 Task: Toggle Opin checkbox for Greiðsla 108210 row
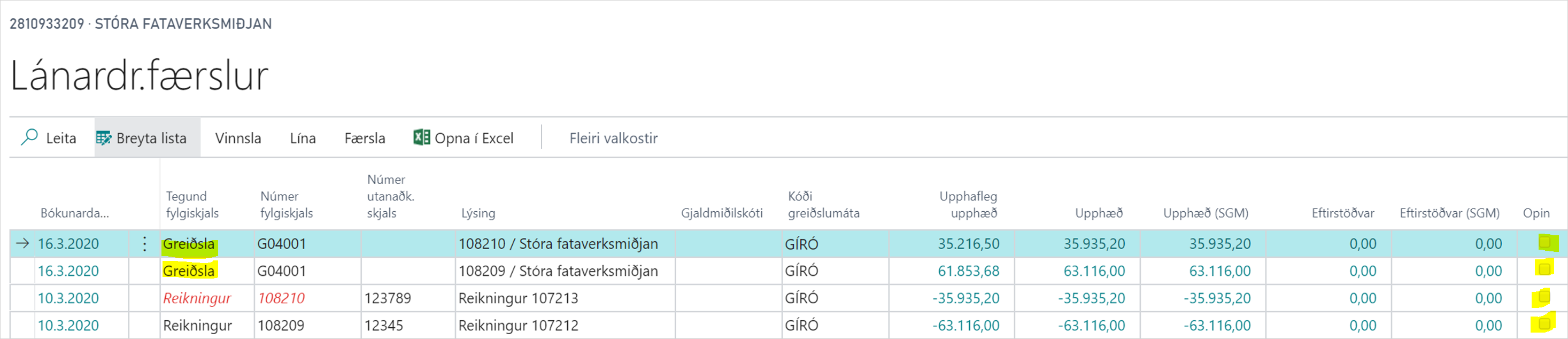tap(1544, 243)
